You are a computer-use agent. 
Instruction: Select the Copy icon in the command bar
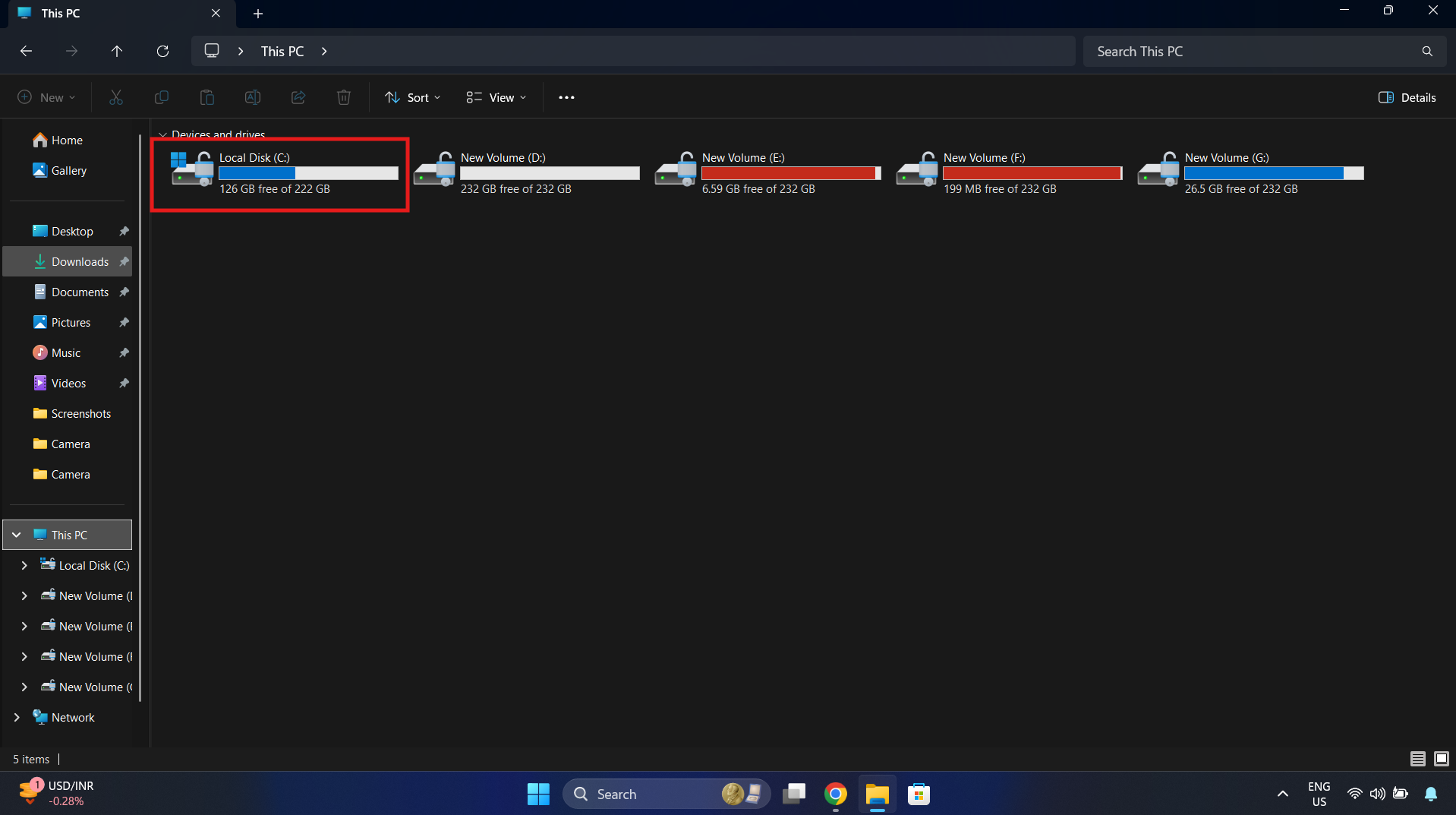tap(161, 97)
